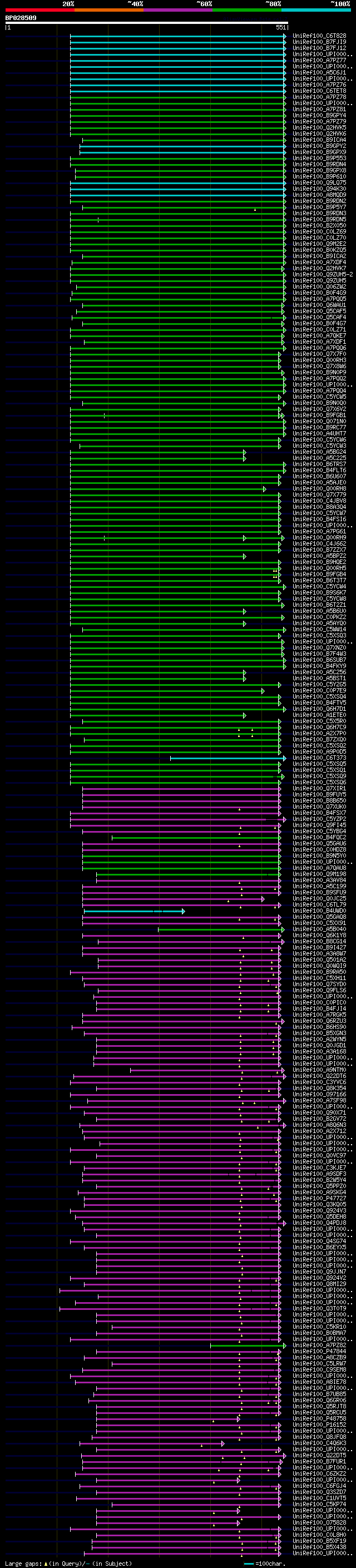Open hit UniRef100_A5C6J1
Image resolution: width=356 pixels, height=1568 pixels.
319,73
